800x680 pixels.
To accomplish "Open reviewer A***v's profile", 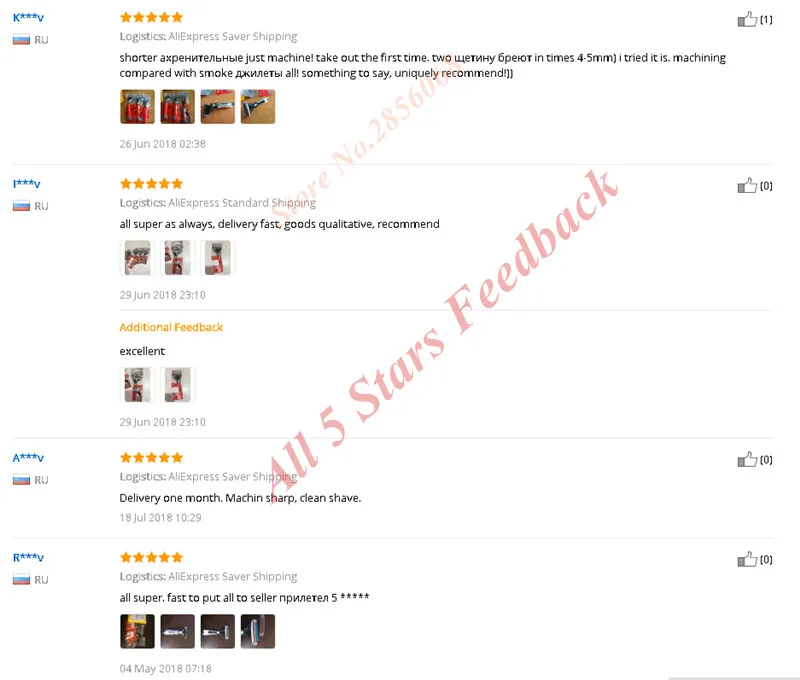I will [28, 458].
